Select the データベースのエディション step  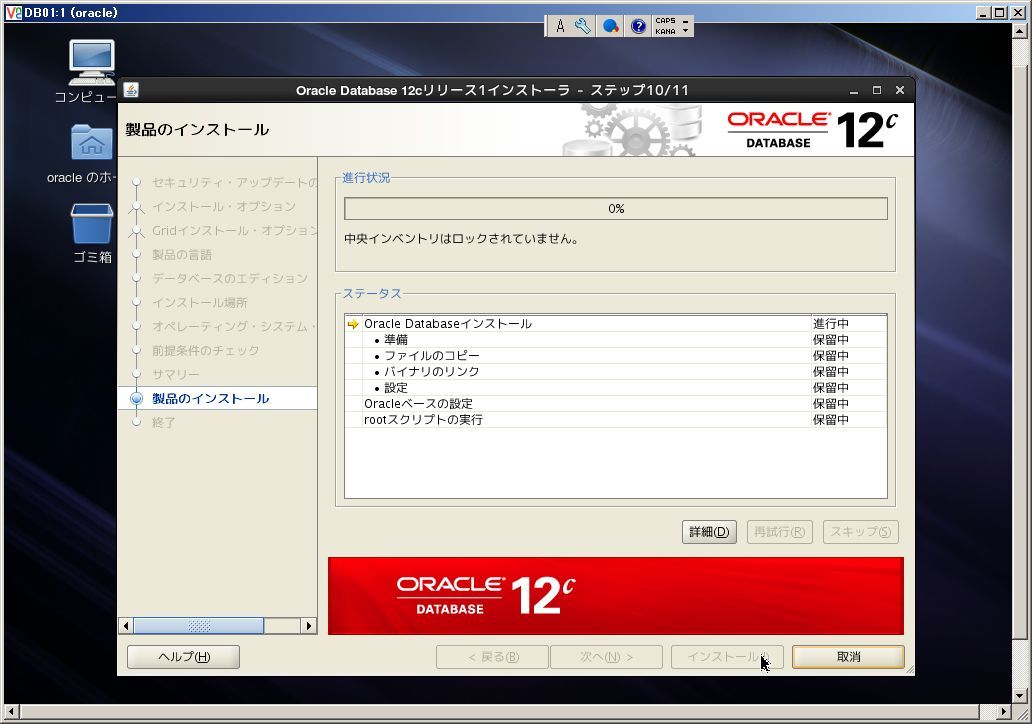(x=230, y=278)
